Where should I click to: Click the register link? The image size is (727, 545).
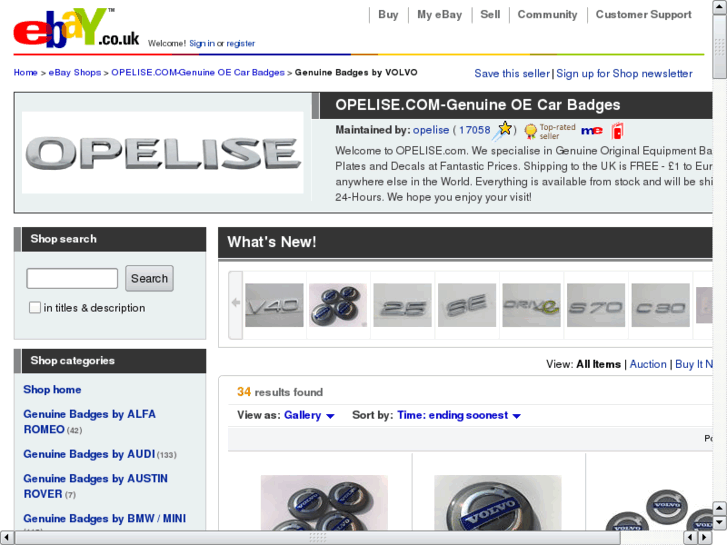[241, 43]
